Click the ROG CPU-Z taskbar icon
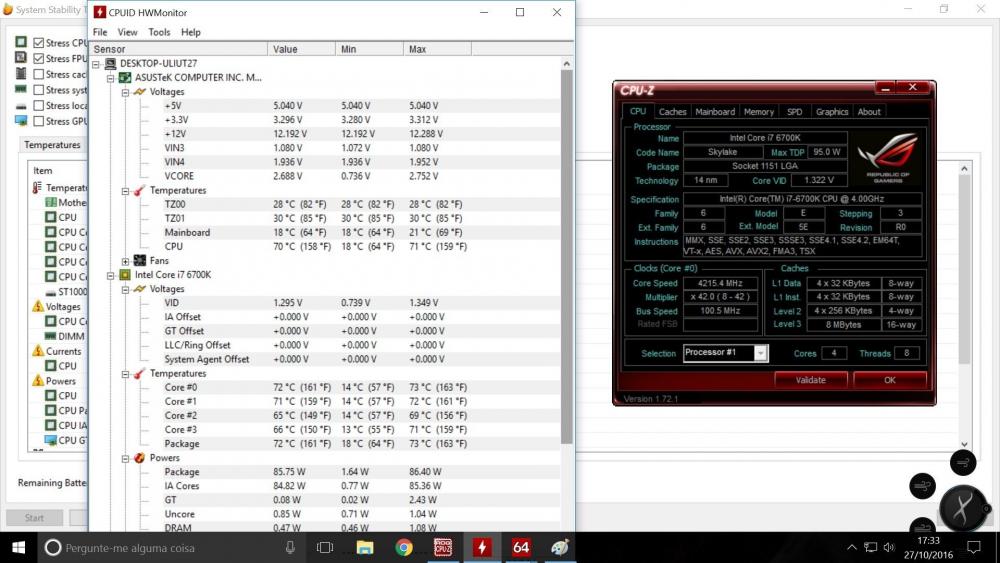 click(x=443, y=547)
